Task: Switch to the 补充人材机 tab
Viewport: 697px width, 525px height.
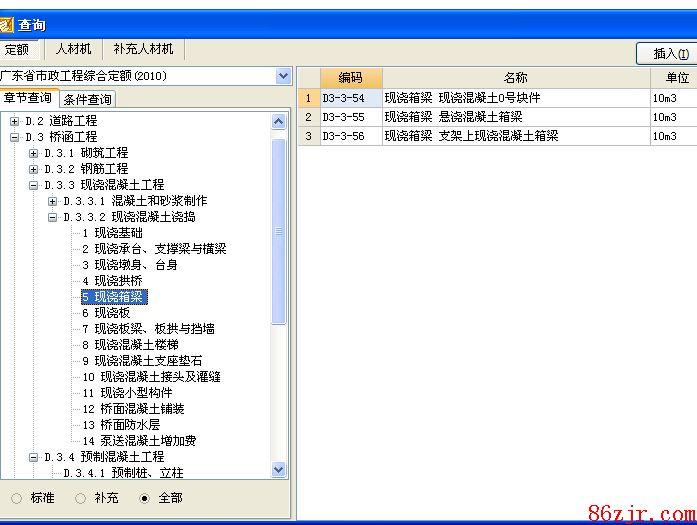Action: pyautogui.click(x=143, y=49)
